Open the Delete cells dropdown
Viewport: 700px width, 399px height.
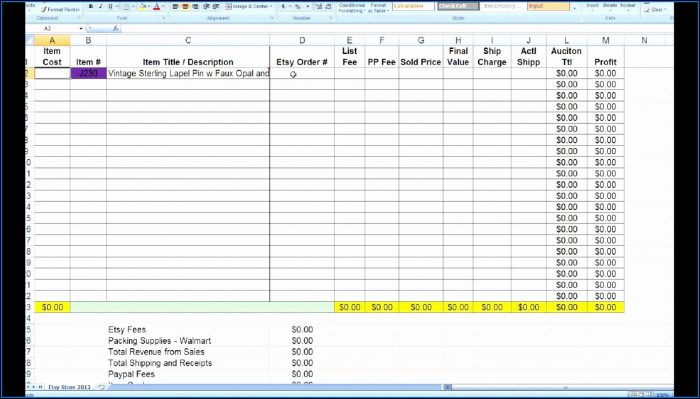(610, 7)
